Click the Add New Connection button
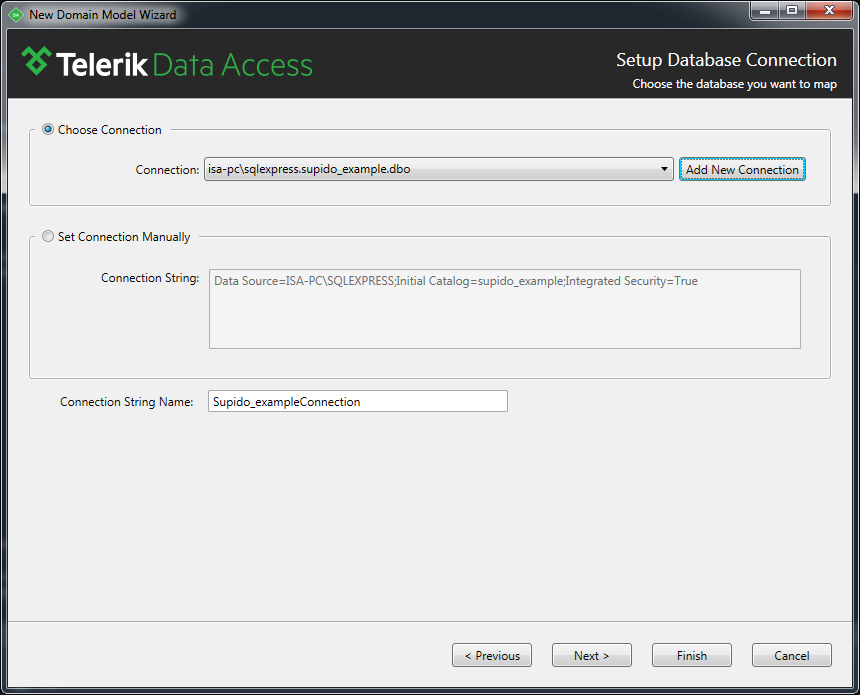This screenshot has width=860, height=695. tap(742, 169)
